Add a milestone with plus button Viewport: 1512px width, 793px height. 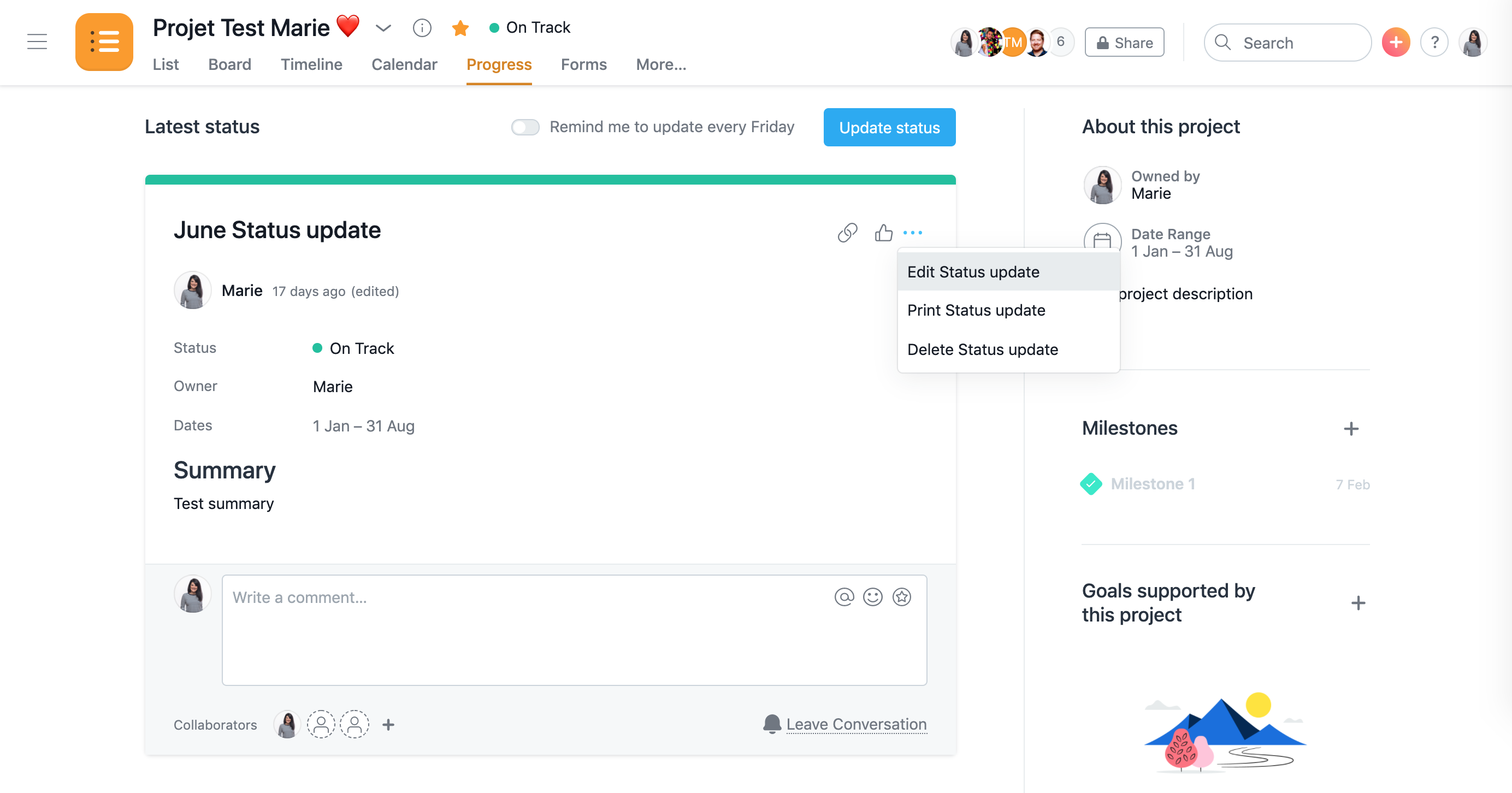click(x=1351, y=429)
